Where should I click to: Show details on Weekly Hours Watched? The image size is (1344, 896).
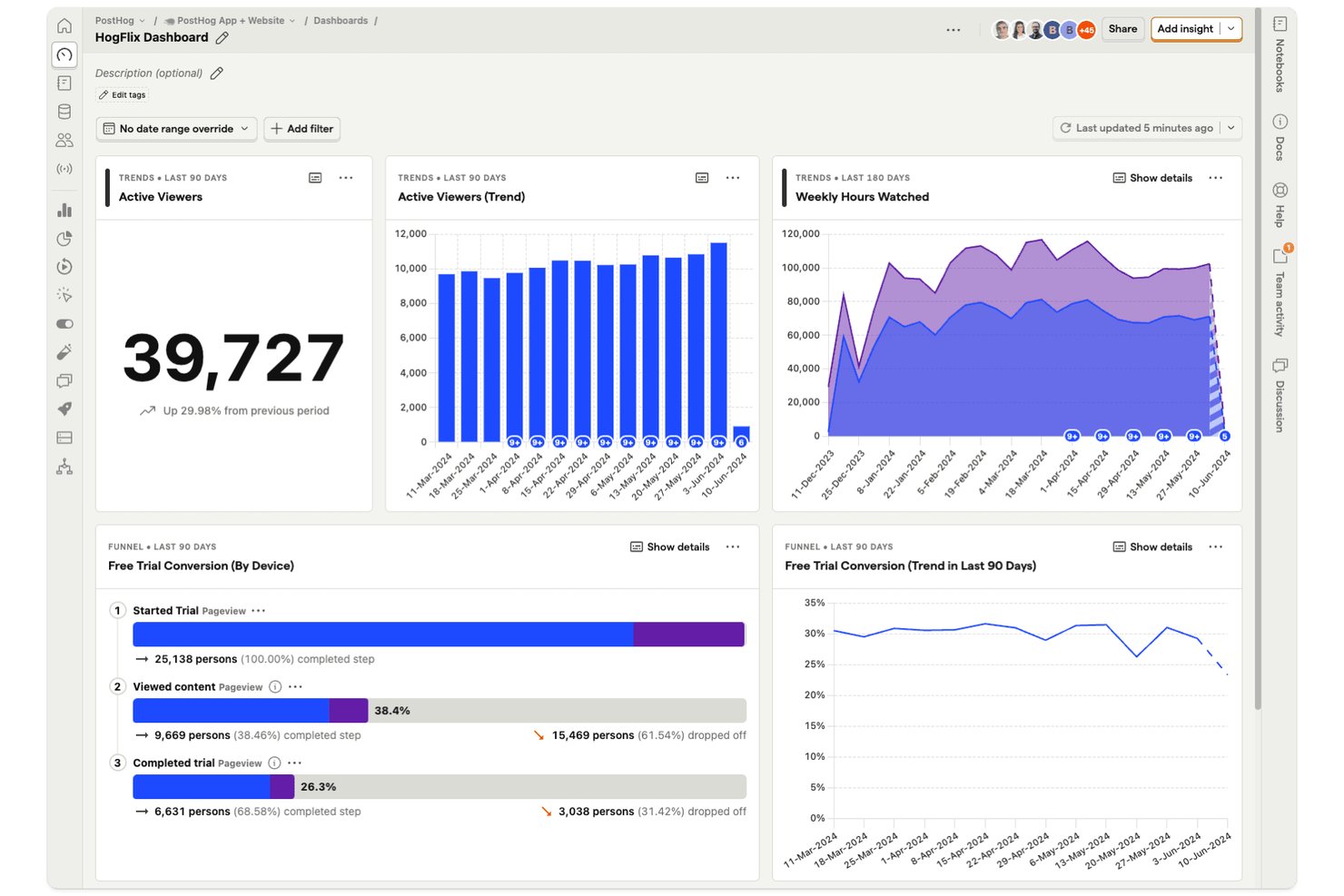pos(1152,178)
